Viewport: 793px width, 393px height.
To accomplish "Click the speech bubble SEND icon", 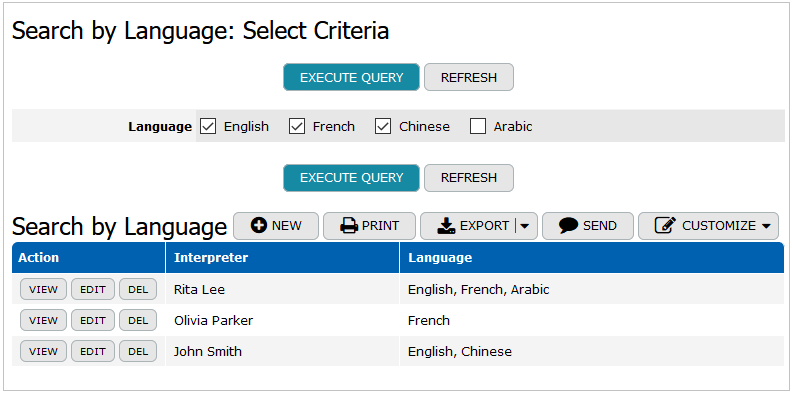I will (568, 226).
